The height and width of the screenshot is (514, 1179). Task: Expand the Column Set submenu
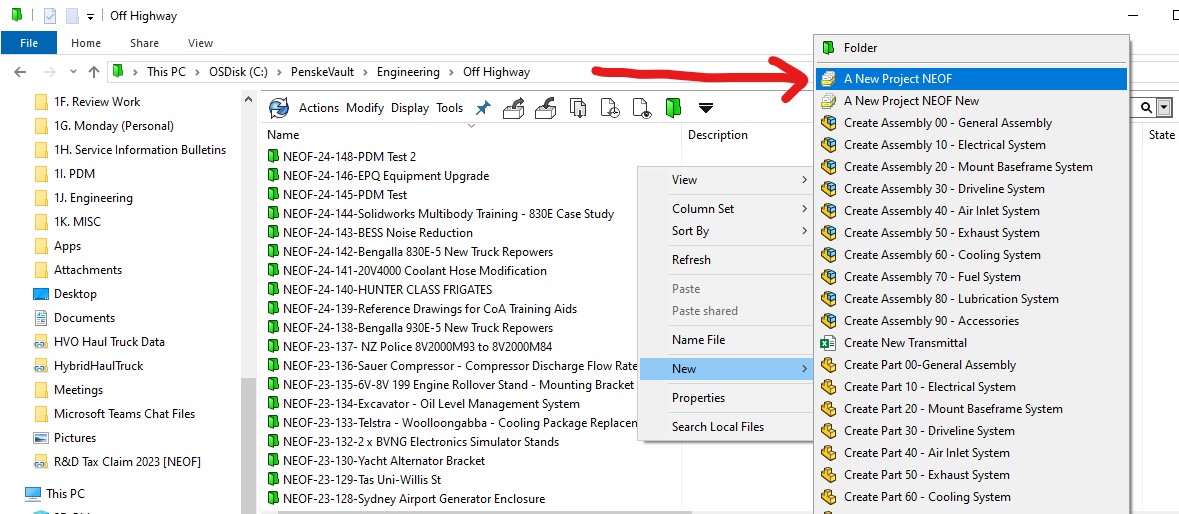pos(726,209)
